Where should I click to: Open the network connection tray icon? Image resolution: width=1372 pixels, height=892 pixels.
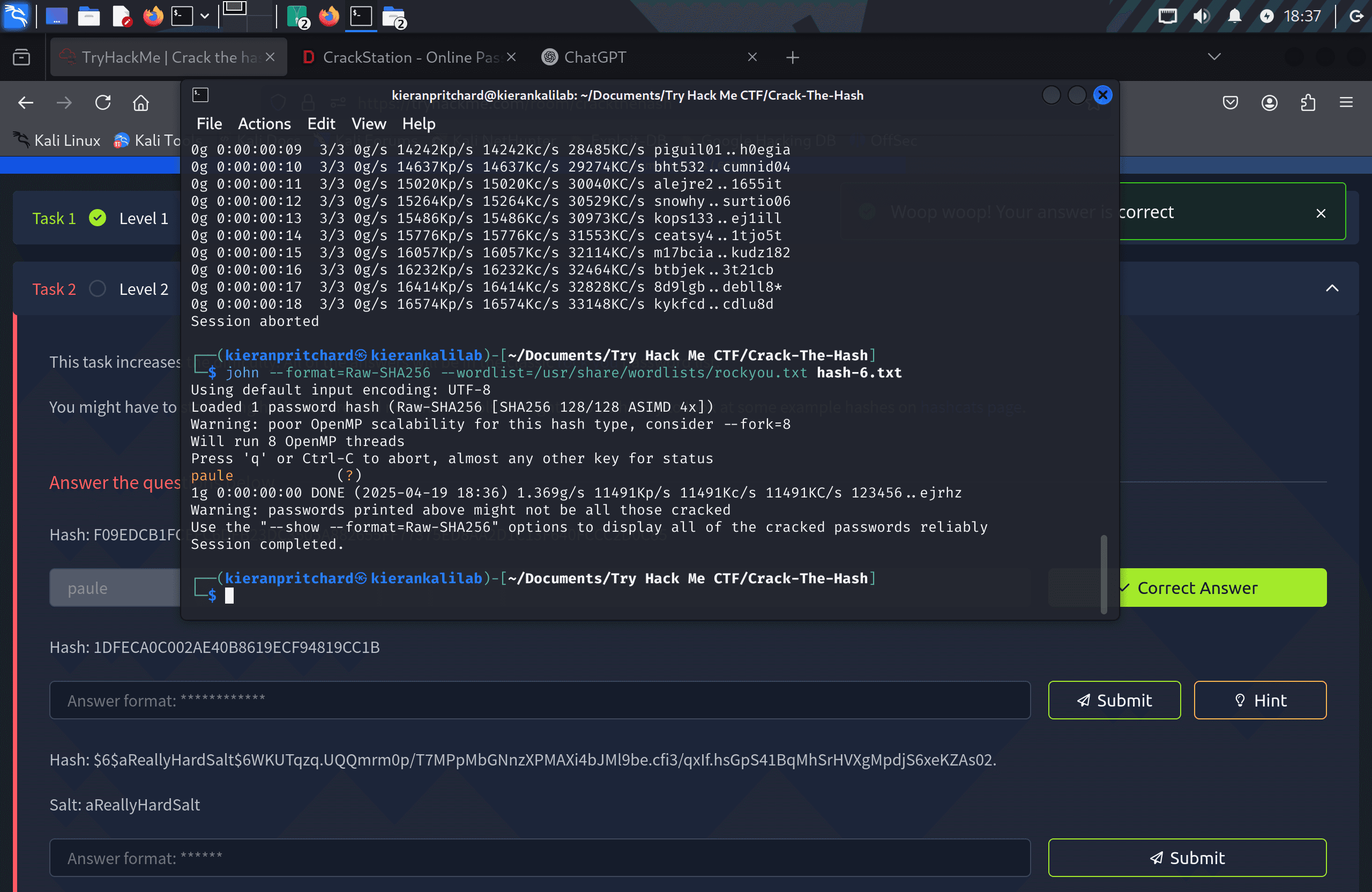tap(1167, 16)
